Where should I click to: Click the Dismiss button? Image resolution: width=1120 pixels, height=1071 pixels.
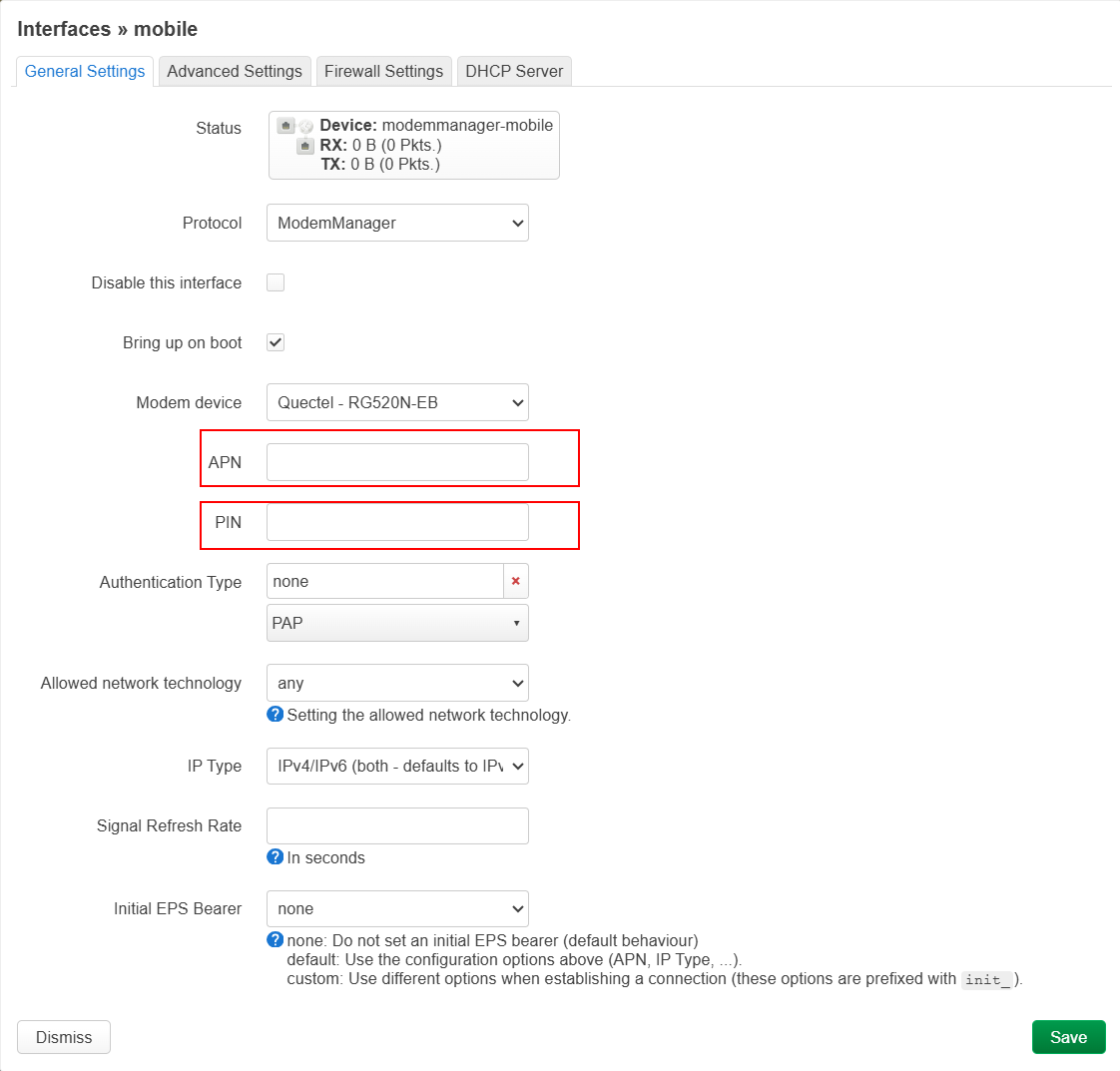[x=64, y=1037]
